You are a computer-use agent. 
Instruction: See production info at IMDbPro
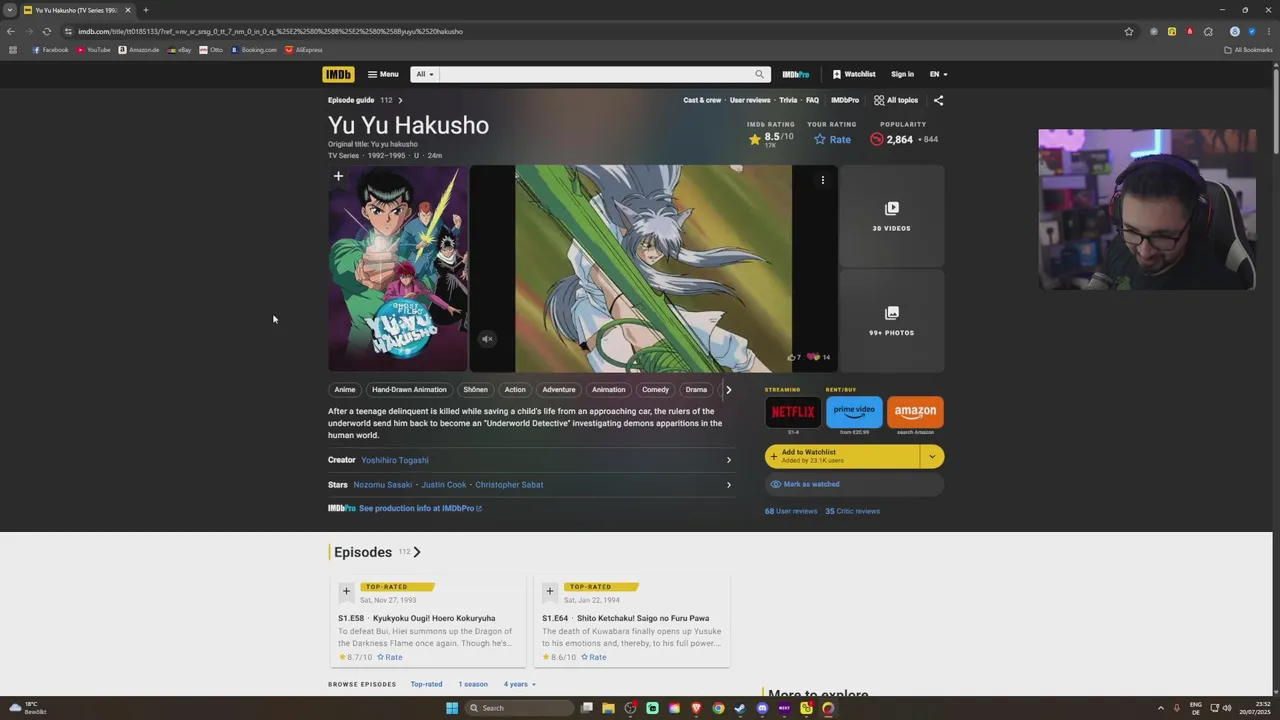420,508
